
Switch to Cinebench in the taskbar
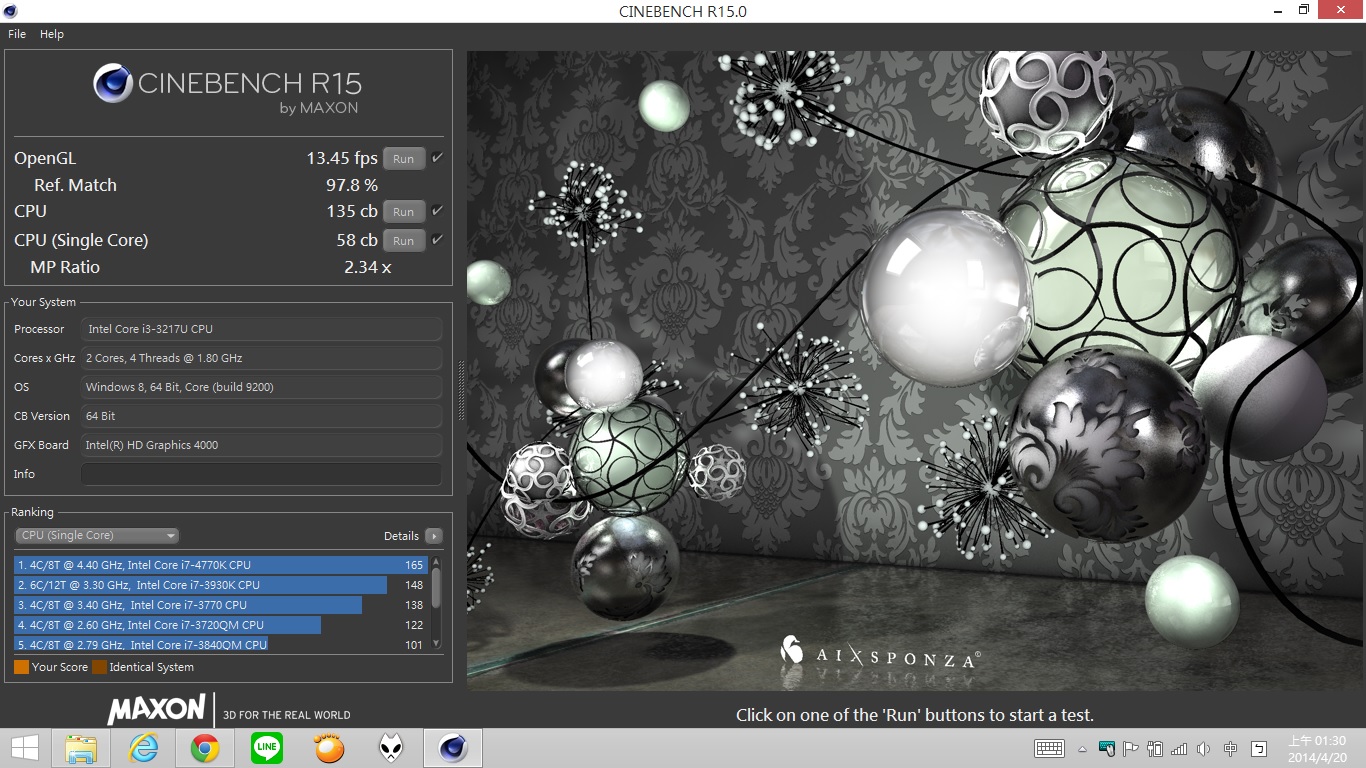tap(453, 748)
